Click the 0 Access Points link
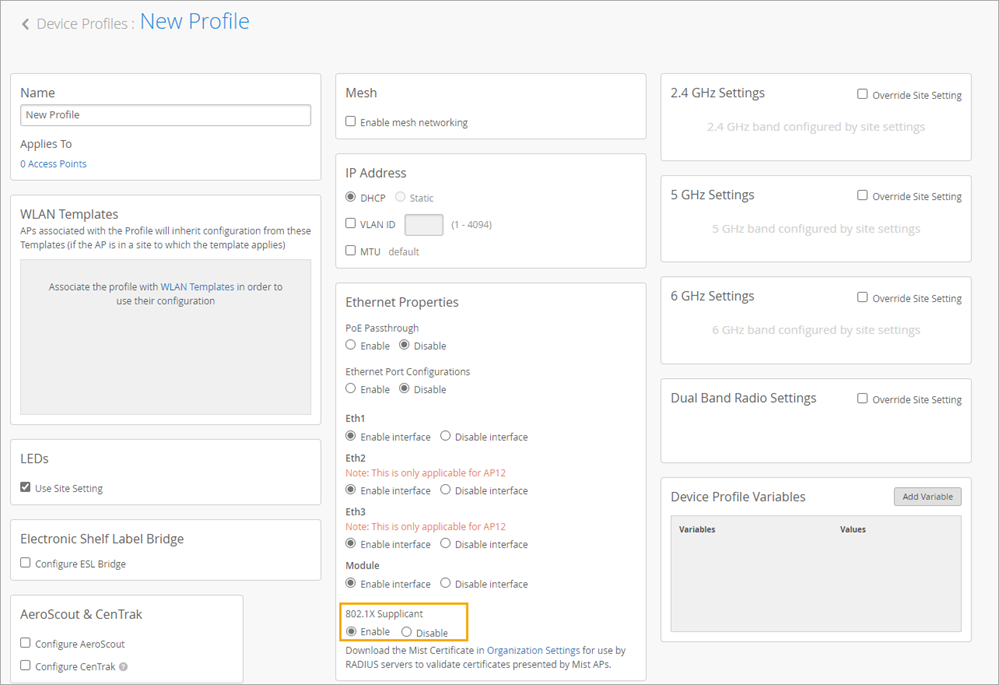999x685 pixels. coord(53,164)
